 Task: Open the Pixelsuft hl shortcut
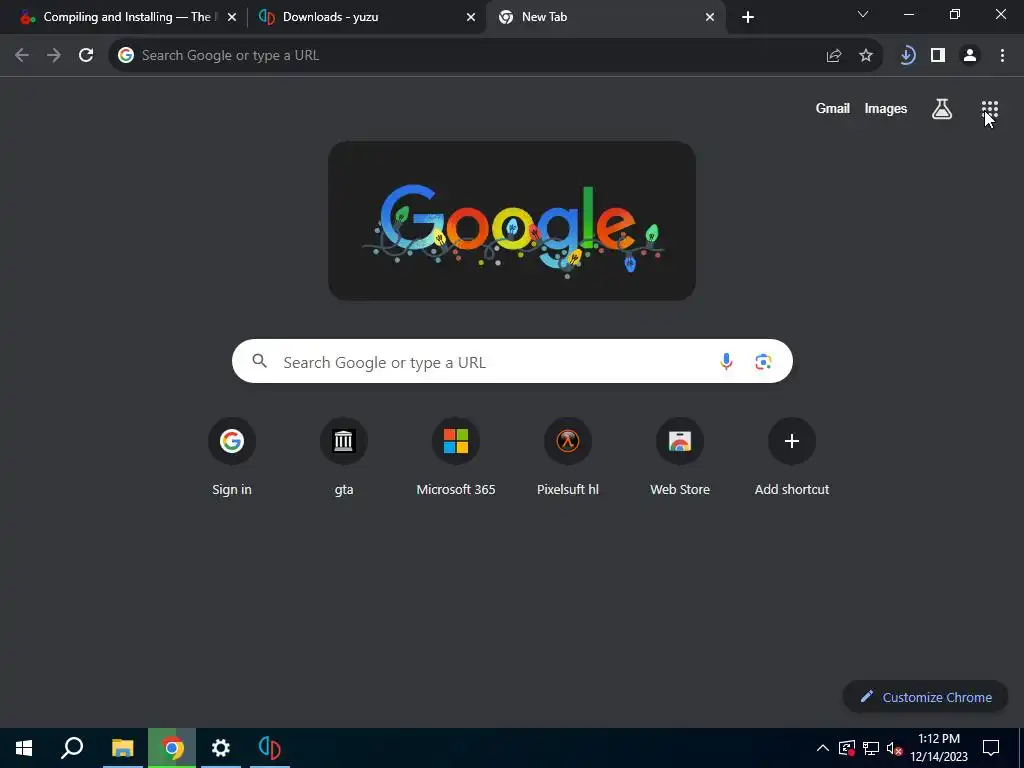[x=568, y=457]
